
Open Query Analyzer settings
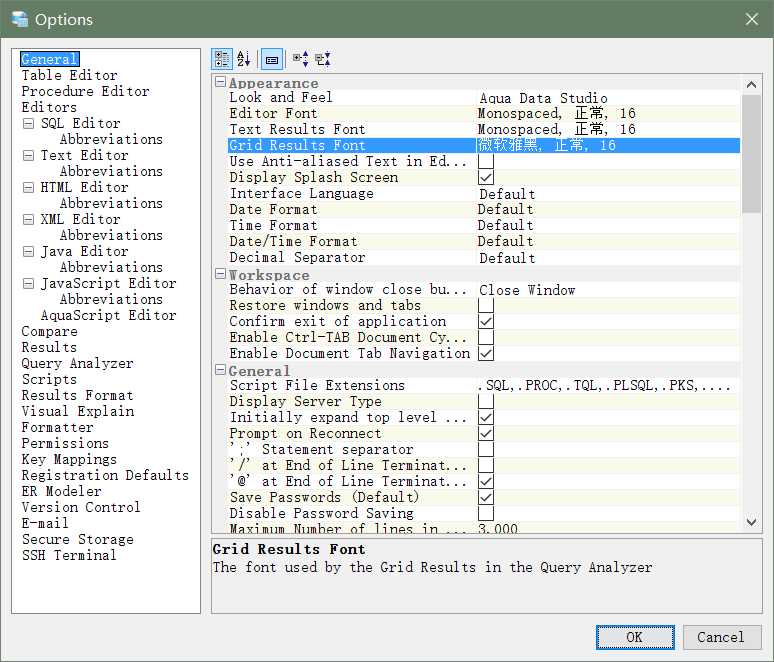point(77,363)
